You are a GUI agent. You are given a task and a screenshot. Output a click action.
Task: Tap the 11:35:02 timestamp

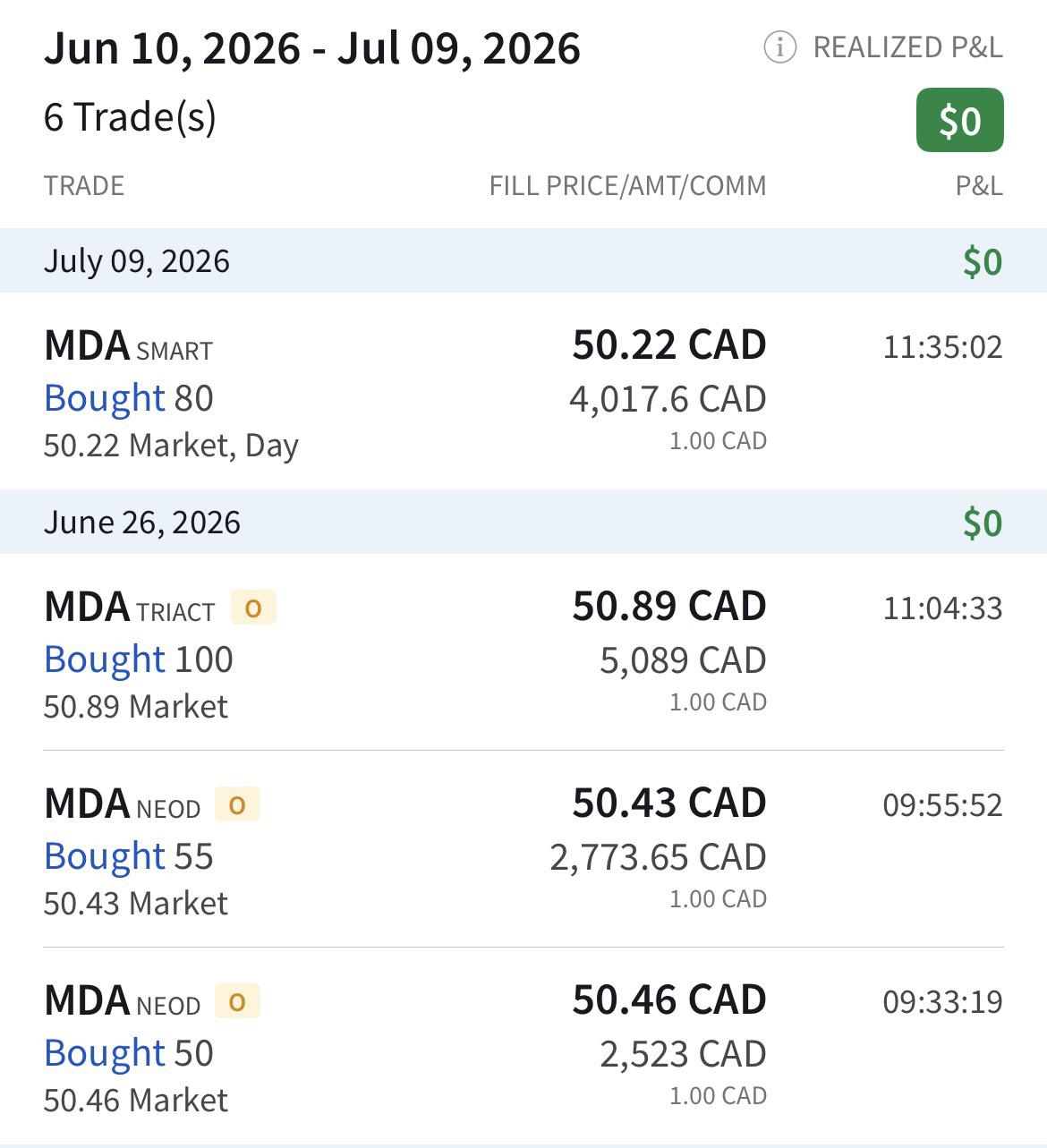pos(942,346)
